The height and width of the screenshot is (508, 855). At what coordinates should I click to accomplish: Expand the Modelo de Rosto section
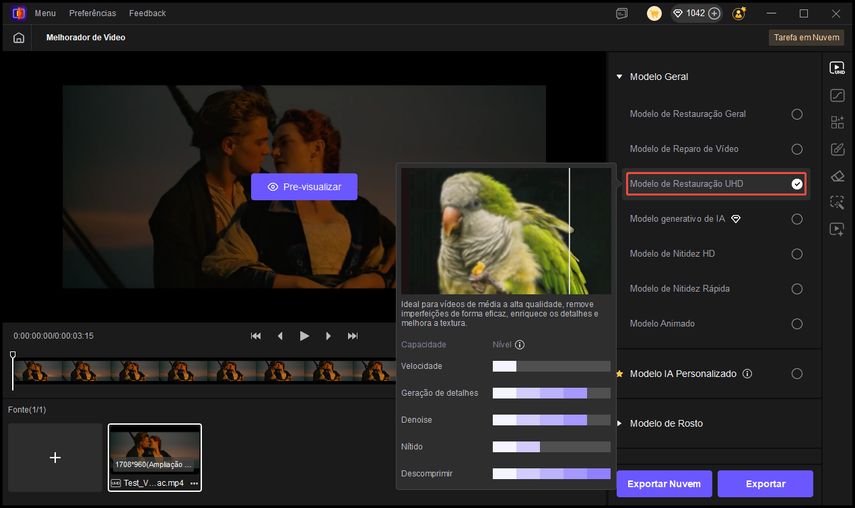[x=619, y=424]
